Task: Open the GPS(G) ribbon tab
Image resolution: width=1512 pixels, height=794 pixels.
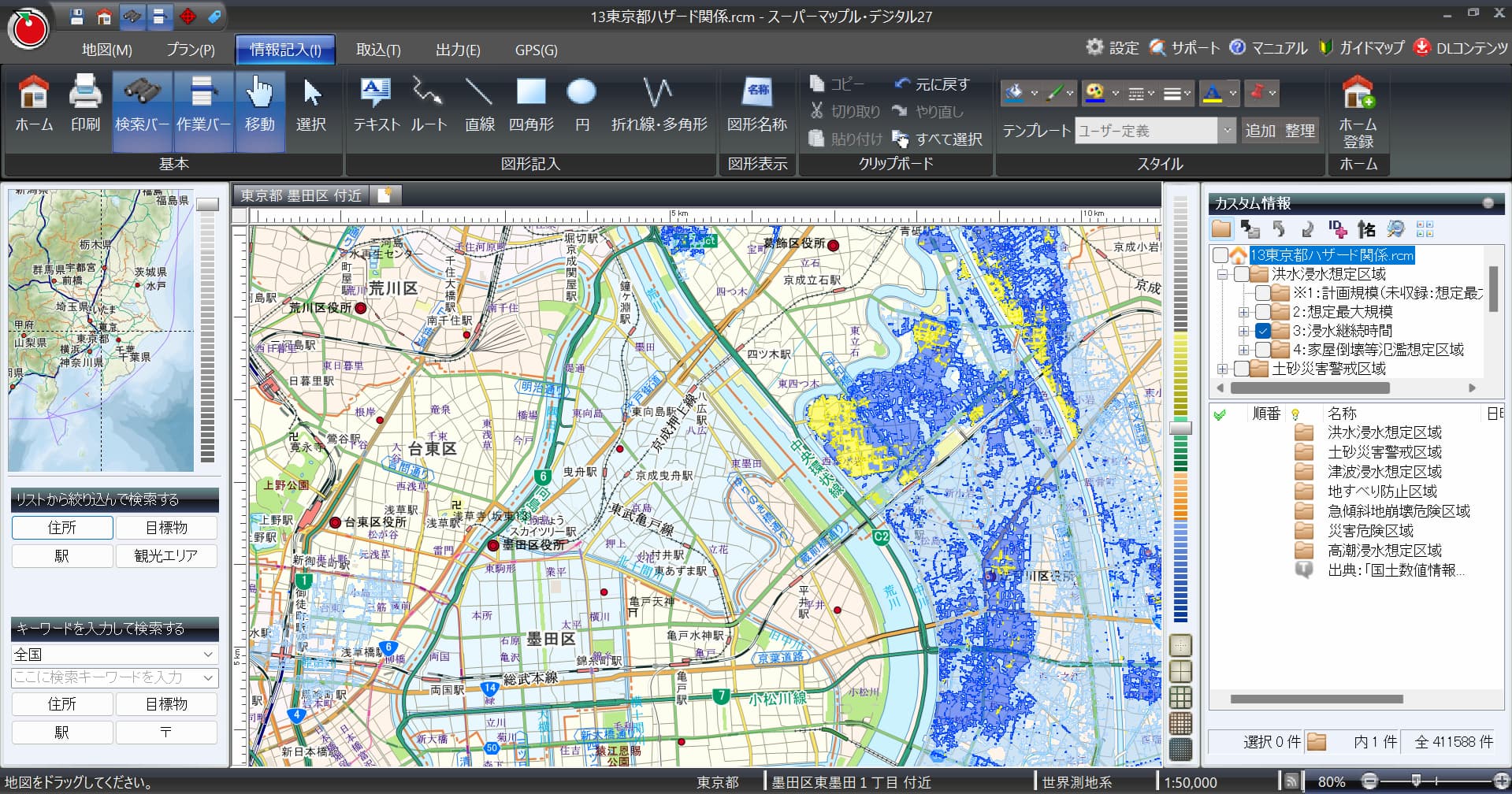Action: point(536,50)
